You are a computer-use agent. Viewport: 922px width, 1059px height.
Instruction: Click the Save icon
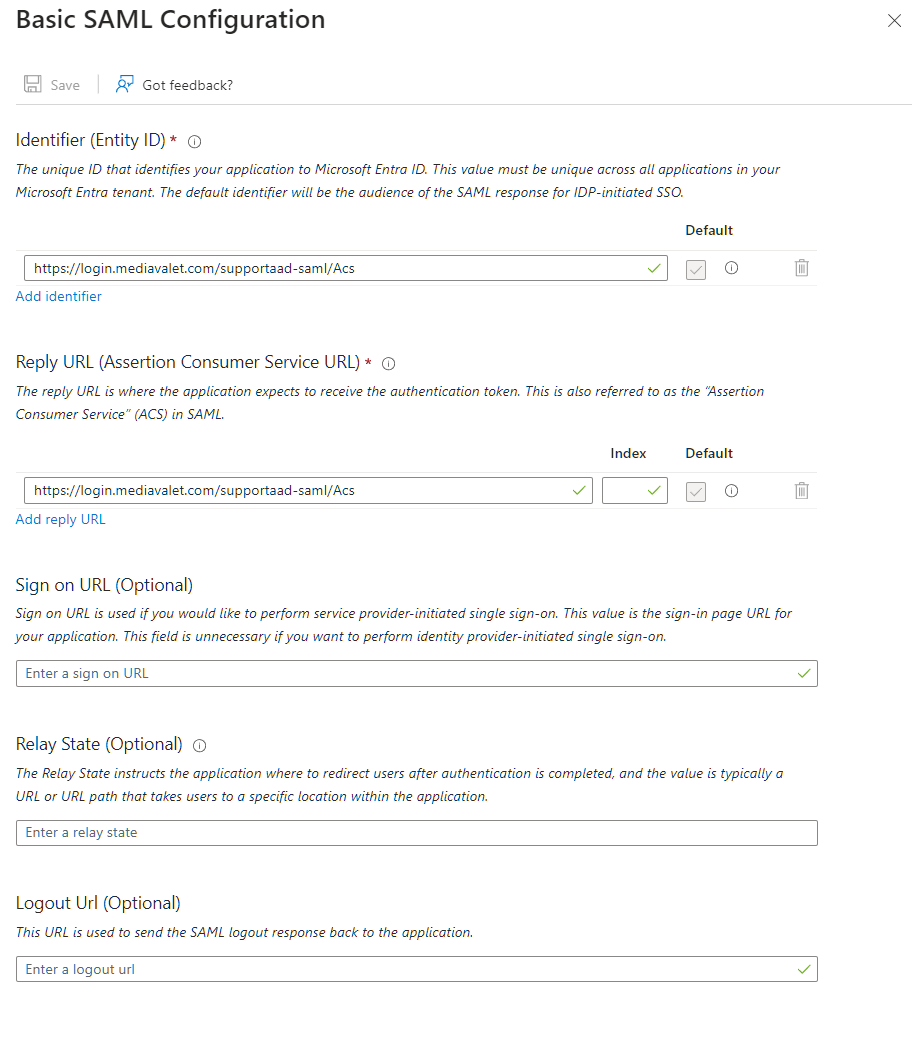click(x=35, y=84)
